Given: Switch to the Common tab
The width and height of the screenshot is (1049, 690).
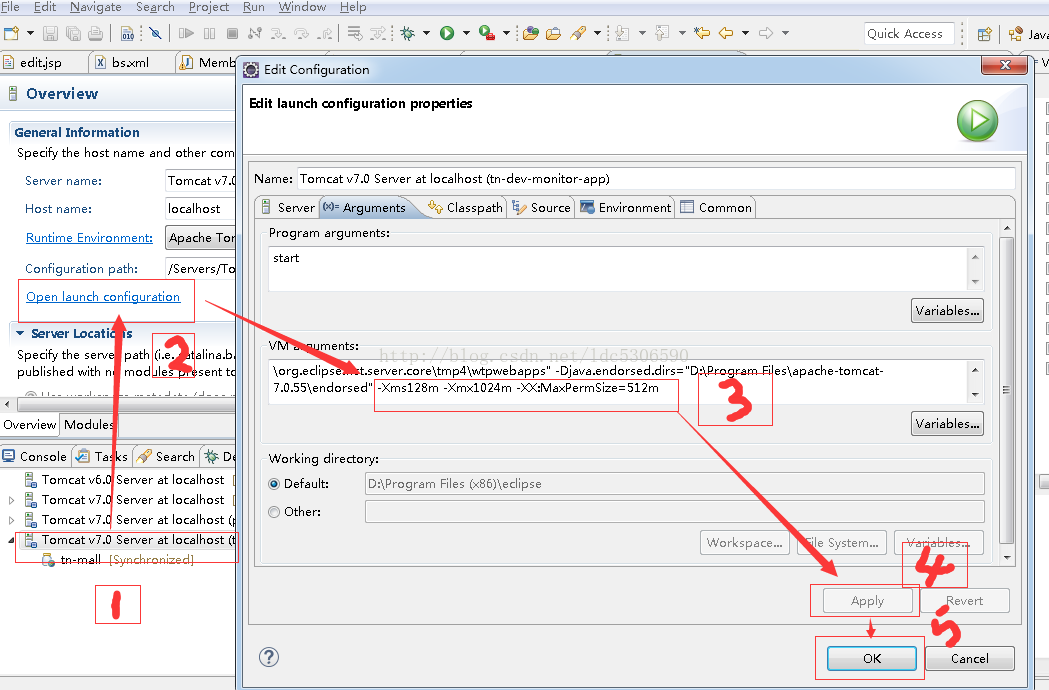Looking at the screenshot, I should click(x=717, y=207).
